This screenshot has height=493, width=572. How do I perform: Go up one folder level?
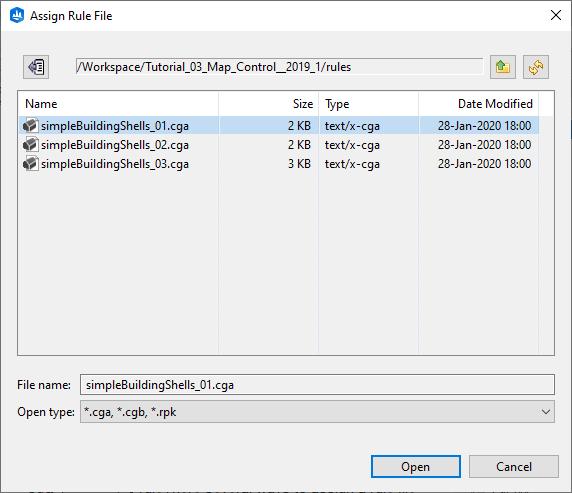click(503, 67)
